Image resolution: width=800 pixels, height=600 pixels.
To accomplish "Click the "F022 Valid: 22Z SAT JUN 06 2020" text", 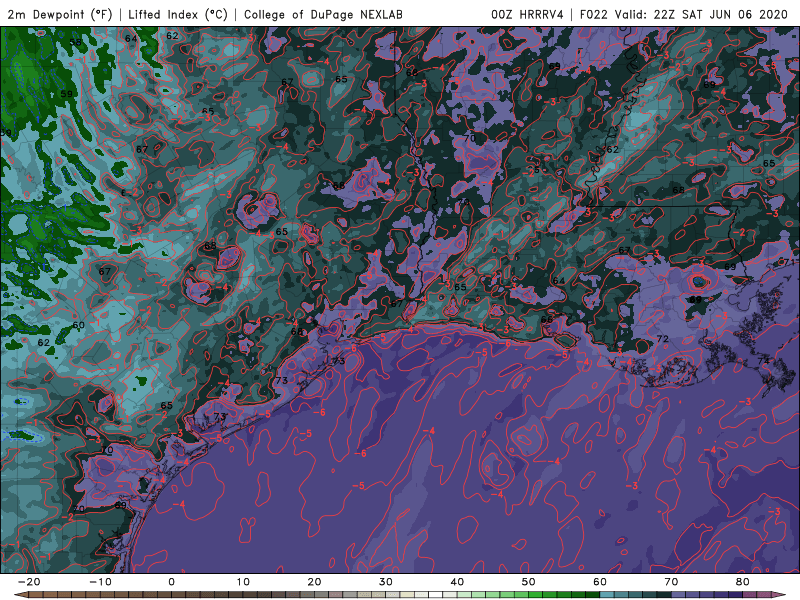I will [684, 14].
